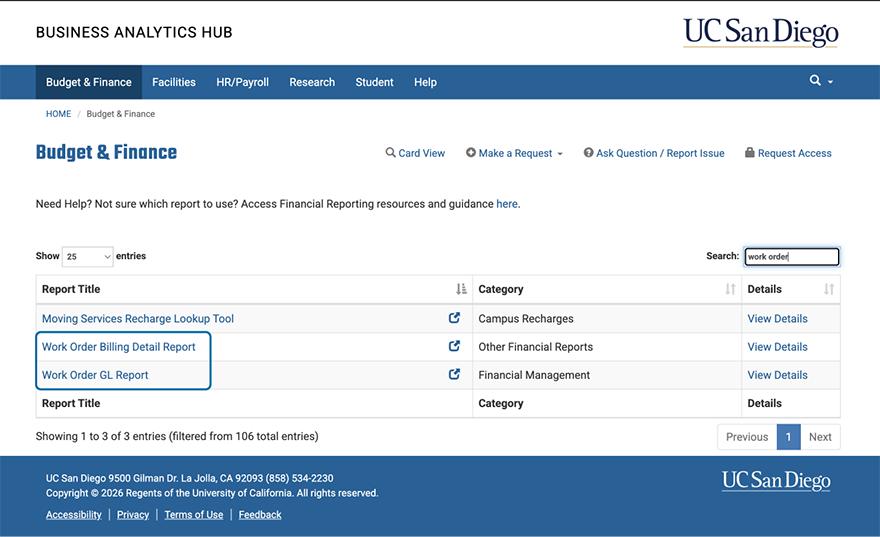Click Request Access link
The height and width of the screenshot is (537, 880).
tap(788, 153)
